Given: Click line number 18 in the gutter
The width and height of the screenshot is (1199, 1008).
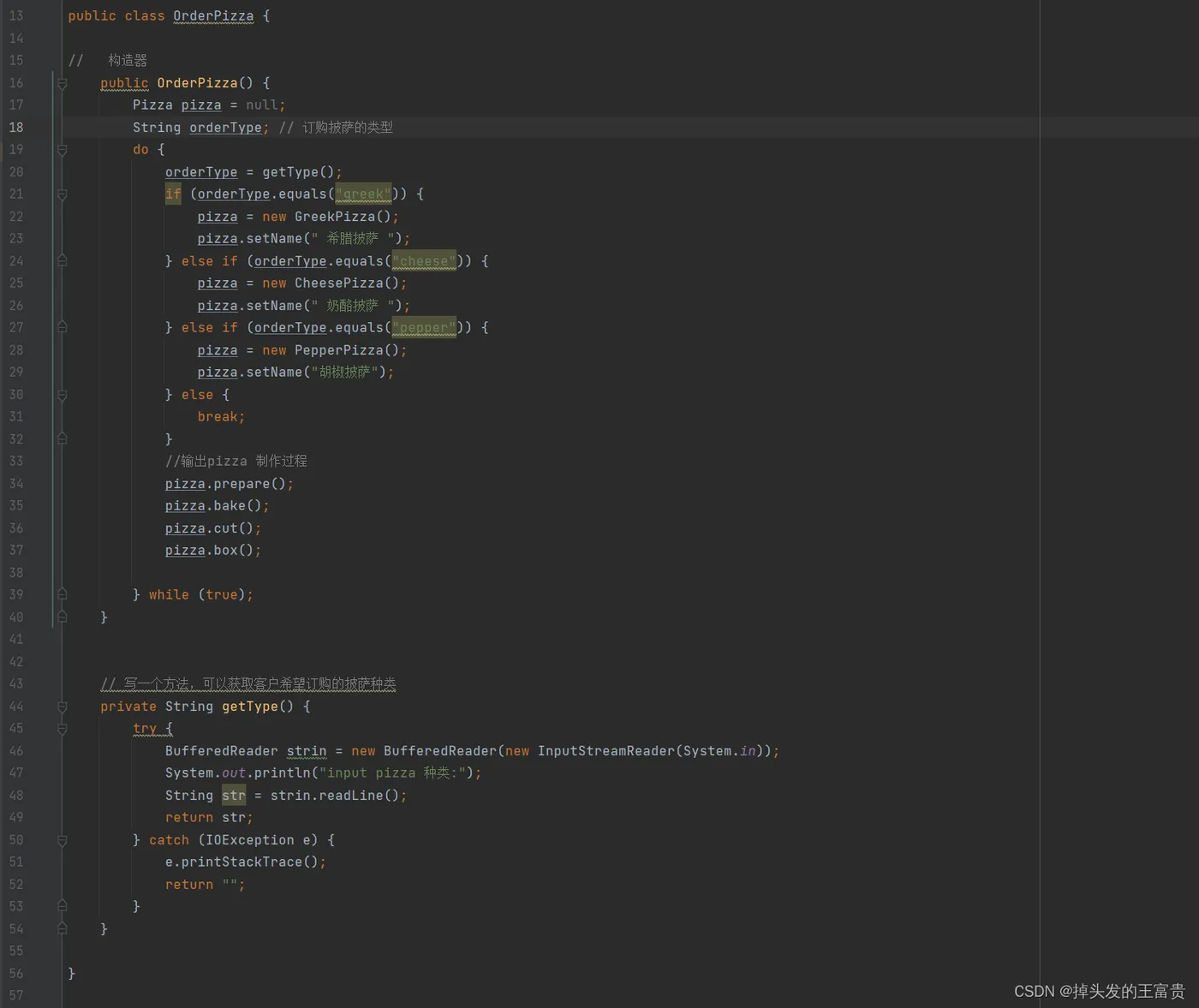Looking at the screenshot, I should click(16, 128).
